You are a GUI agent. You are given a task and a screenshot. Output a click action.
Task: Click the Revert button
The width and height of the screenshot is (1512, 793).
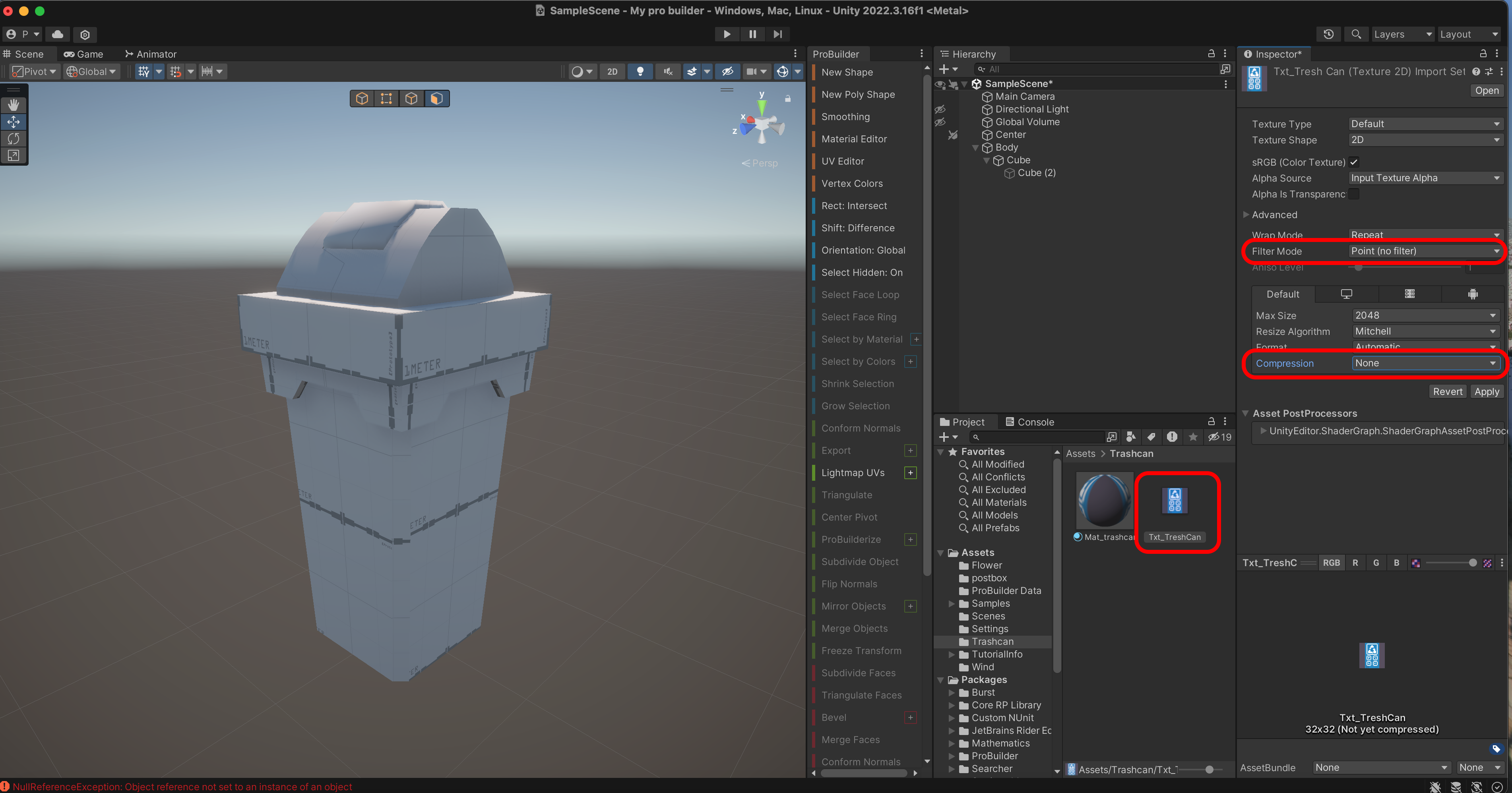1448,392
